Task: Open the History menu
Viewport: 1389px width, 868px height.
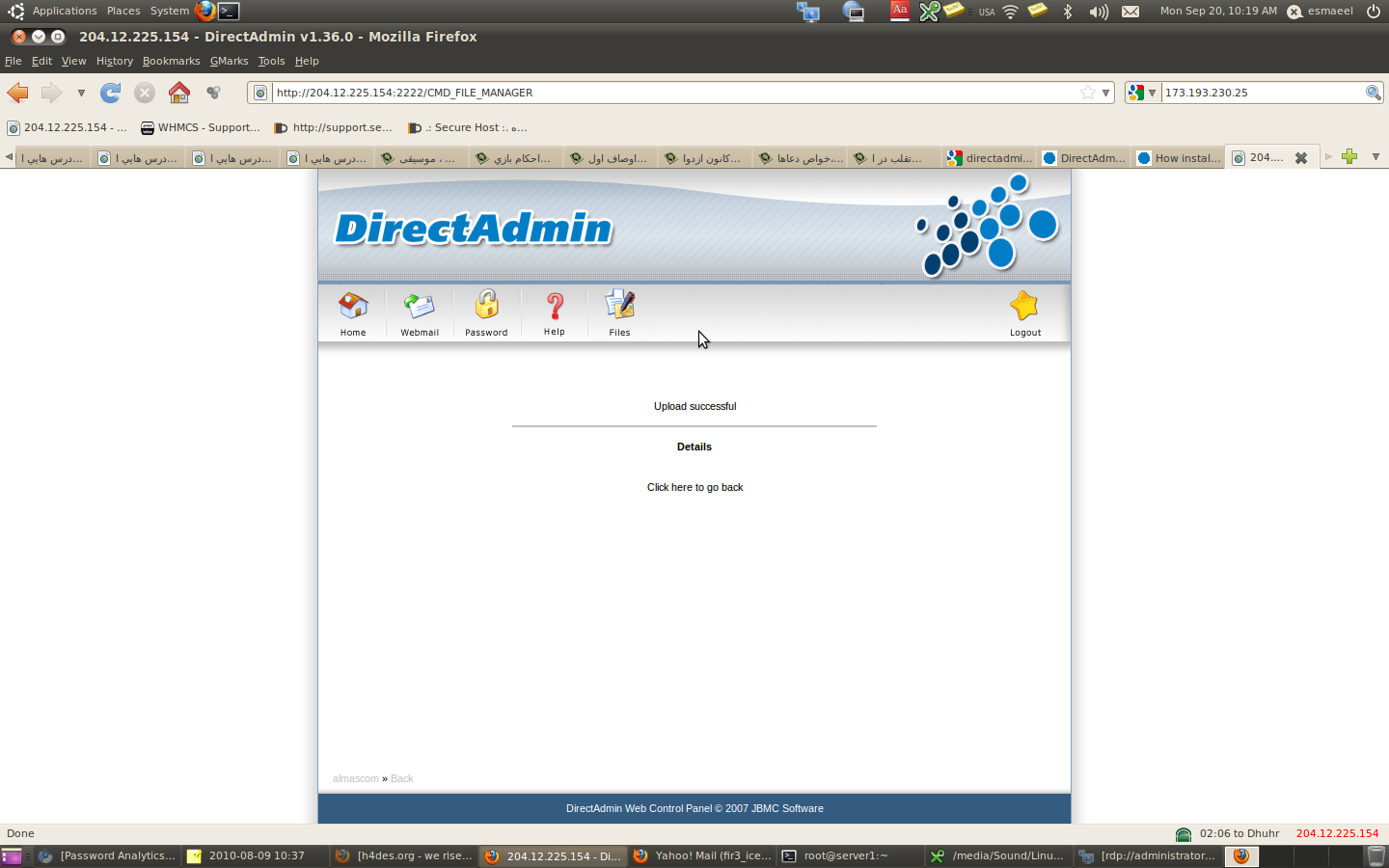Action: 115,61
